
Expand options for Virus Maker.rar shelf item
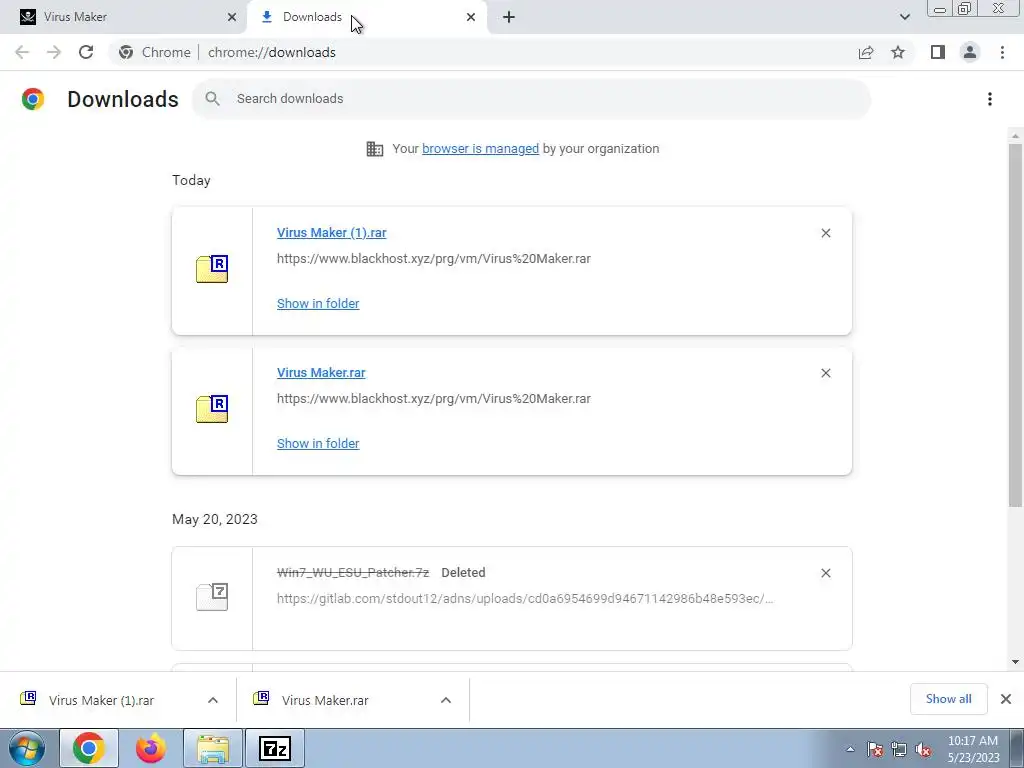pos(446,700)
